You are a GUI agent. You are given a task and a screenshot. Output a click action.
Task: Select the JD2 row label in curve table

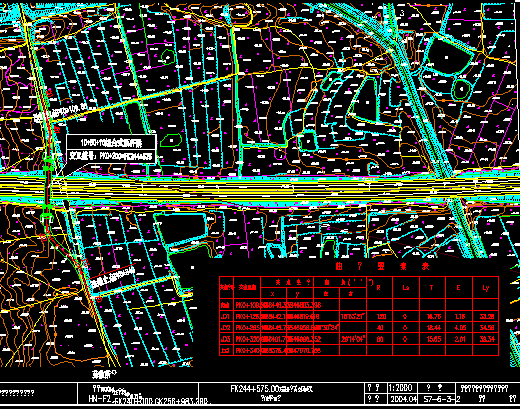pyautogui.click(x=226, y=328)
